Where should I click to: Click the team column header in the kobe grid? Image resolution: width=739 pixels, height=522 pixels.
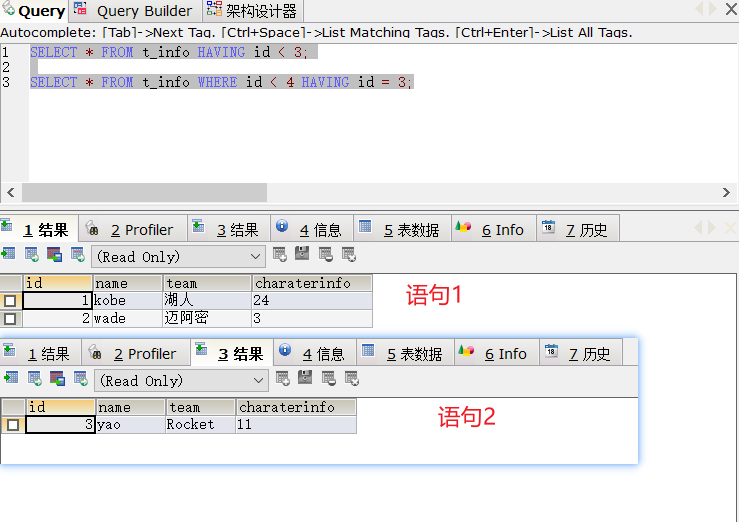[x=207, y=283]
